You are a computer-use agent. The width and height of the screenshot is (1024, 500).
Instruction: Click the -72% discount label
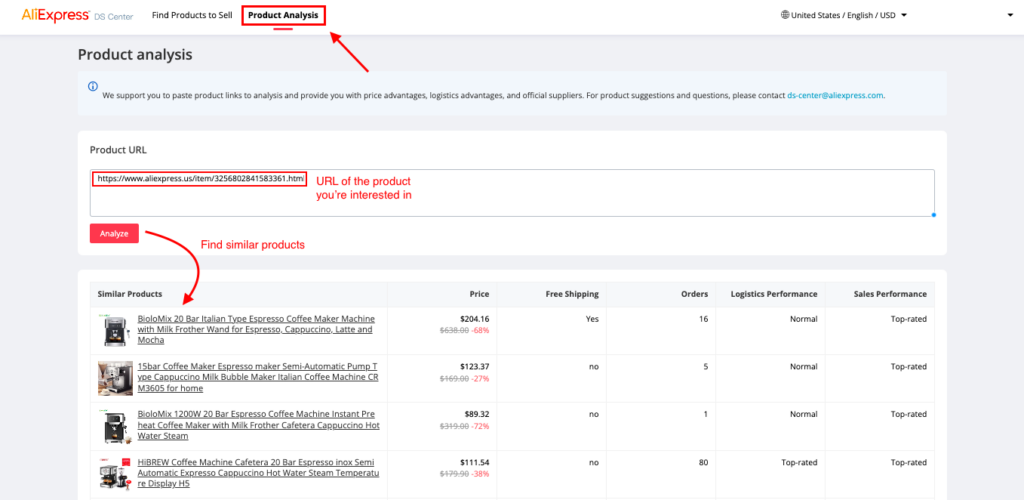point(481,426)
